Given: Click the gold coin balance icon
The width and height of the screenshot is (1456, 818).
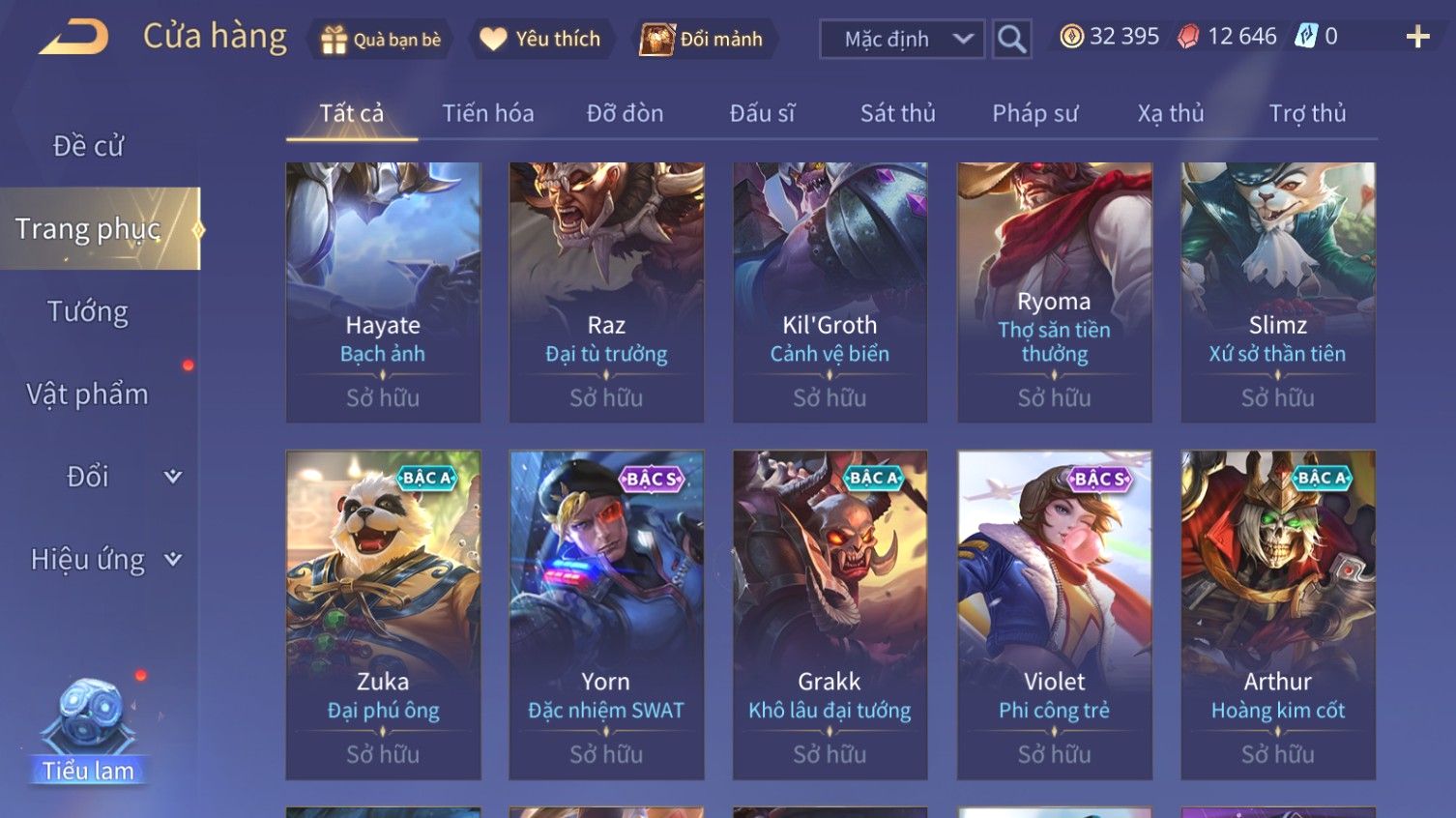Looking at the screenshot, I should pyautogui.click(x=1071, y=37).
